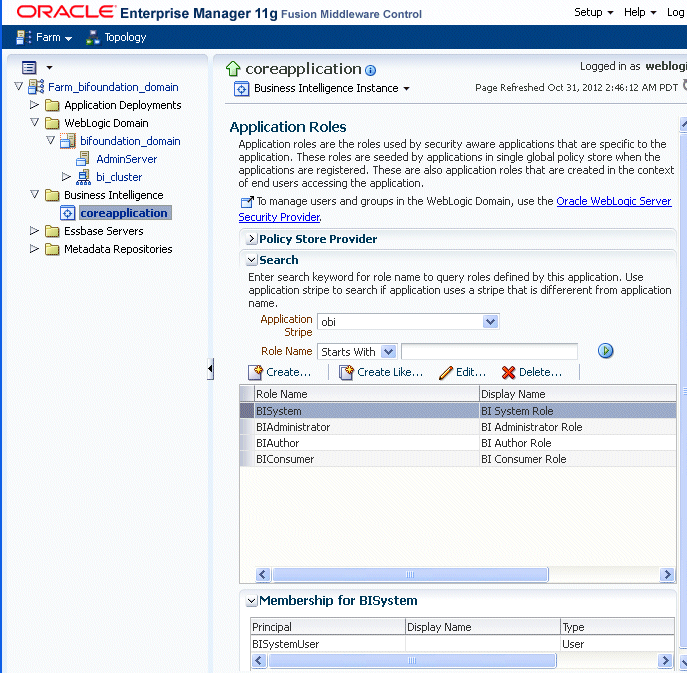Click the roles table scroll-right arrow
Image resolution: width=687 pixels, height=673 pixels.
point(667,574)
